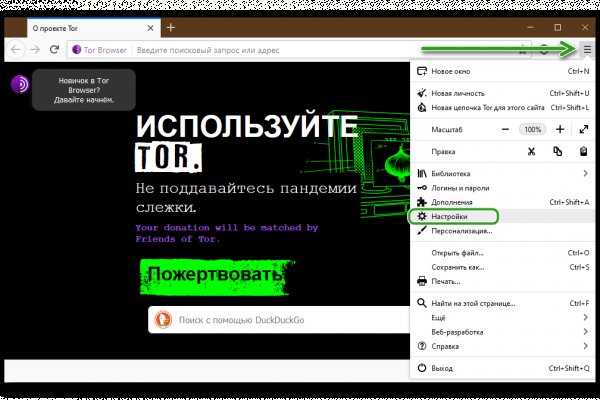Image resolution: width=600 pixels, height=400 pixels.
Task: Open a new tab with plus button
Action: [171, 27]
